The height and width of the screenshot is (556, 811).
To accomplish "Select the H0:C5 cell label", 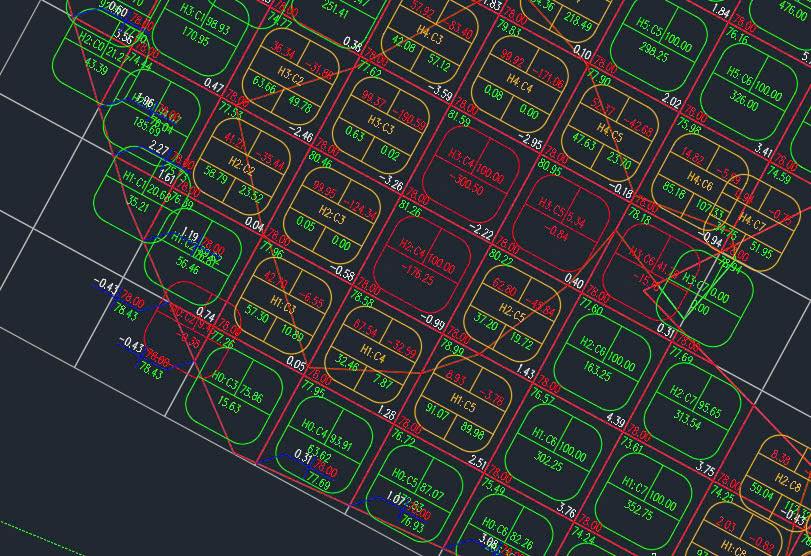I will click(x=404, y=478).
